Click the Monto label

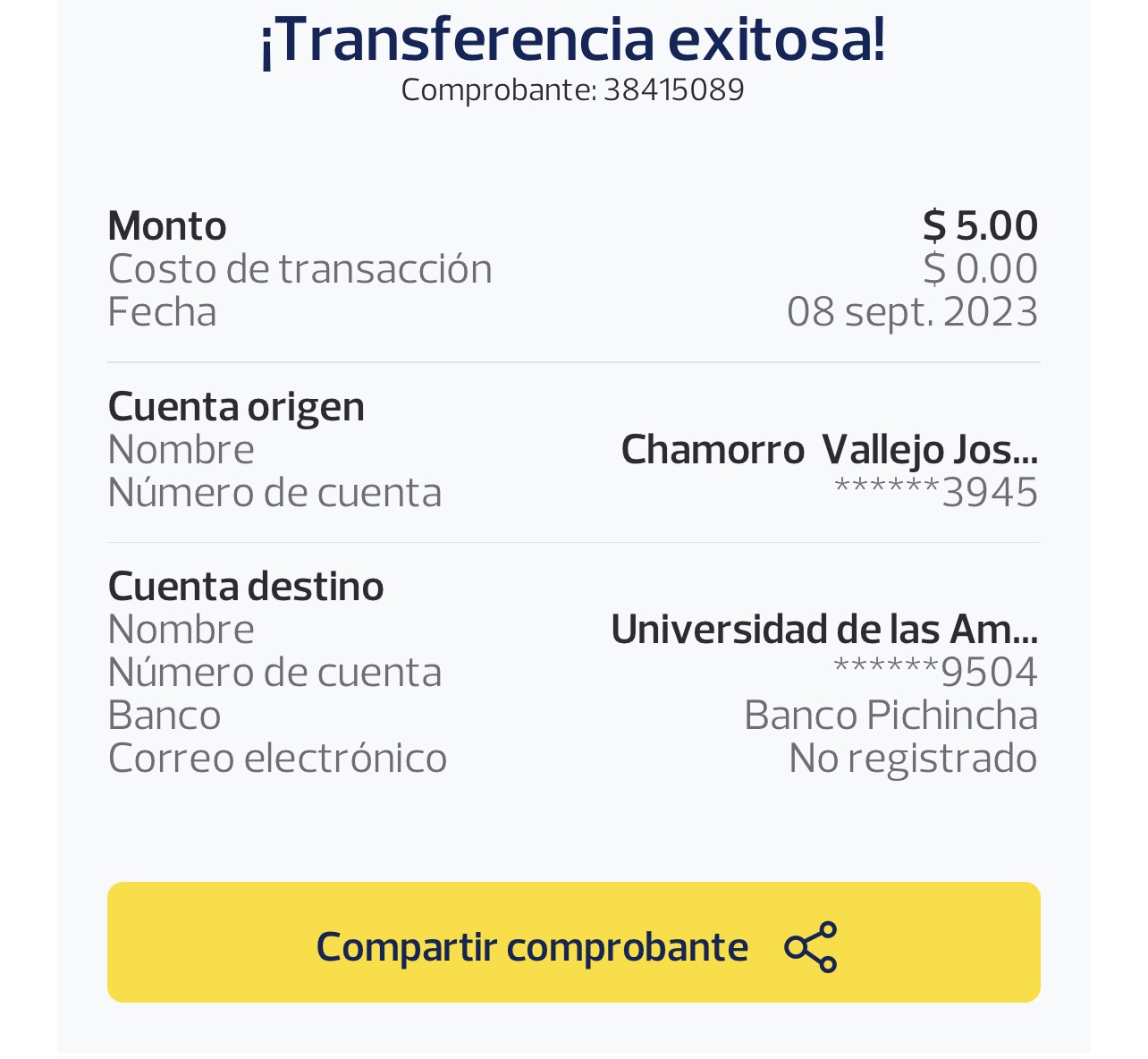point(167,225)
